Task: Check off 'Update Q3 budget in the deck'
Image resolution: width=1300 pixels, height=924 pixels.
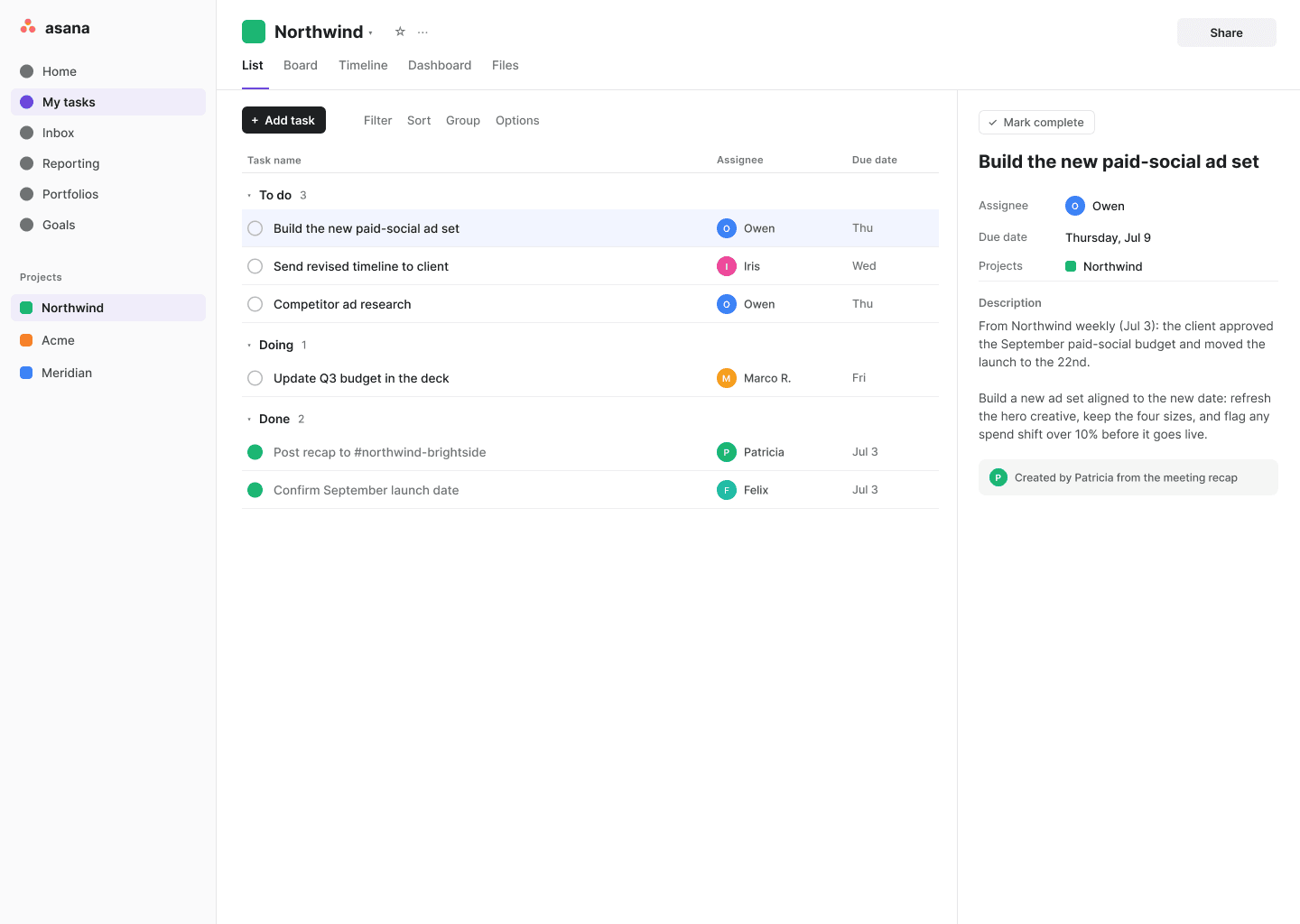Action: pos(255,378)
